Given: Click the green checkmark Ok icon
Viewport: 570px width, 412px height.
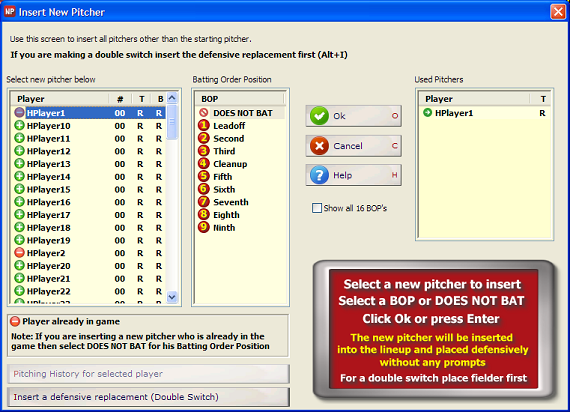Looking at the screenshot, I should [x=319, y=116].
